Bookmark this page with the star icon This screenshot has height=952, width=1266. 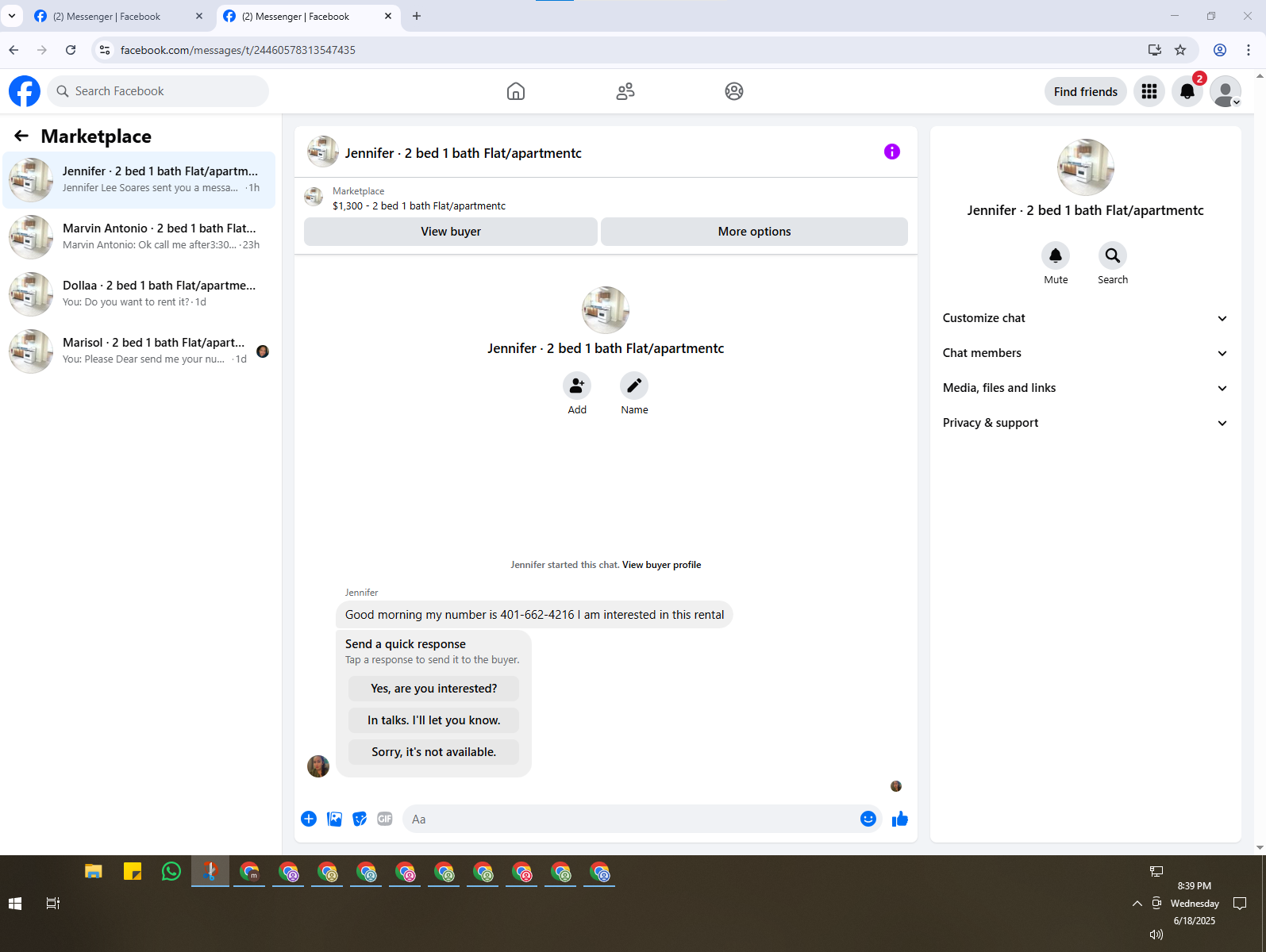pos(1180,50)
